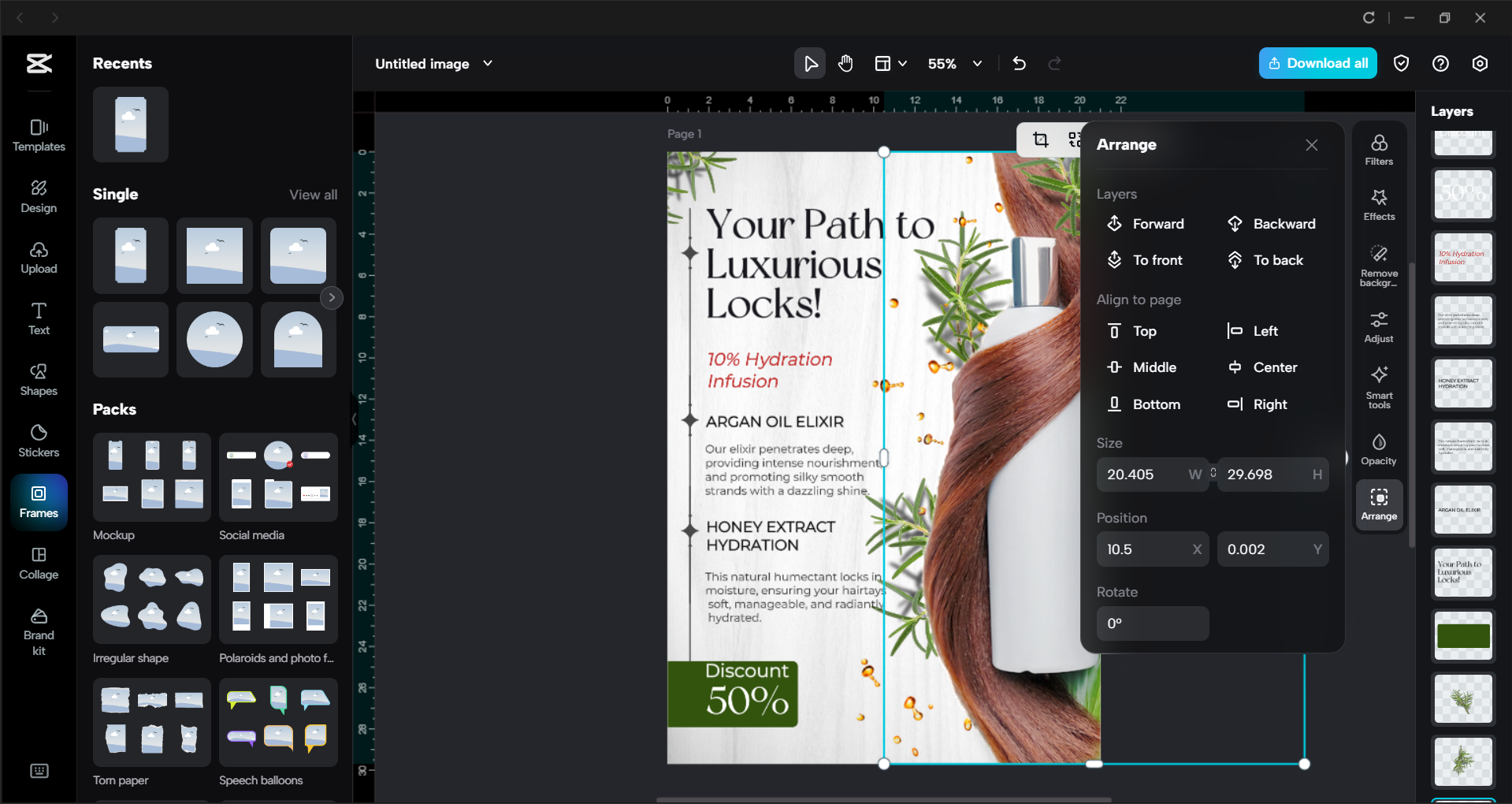This screenshot has height=804, width=1512.
Task: Activate the cursor Select tool
Action: pyautogui.click(x=809, y=63)
